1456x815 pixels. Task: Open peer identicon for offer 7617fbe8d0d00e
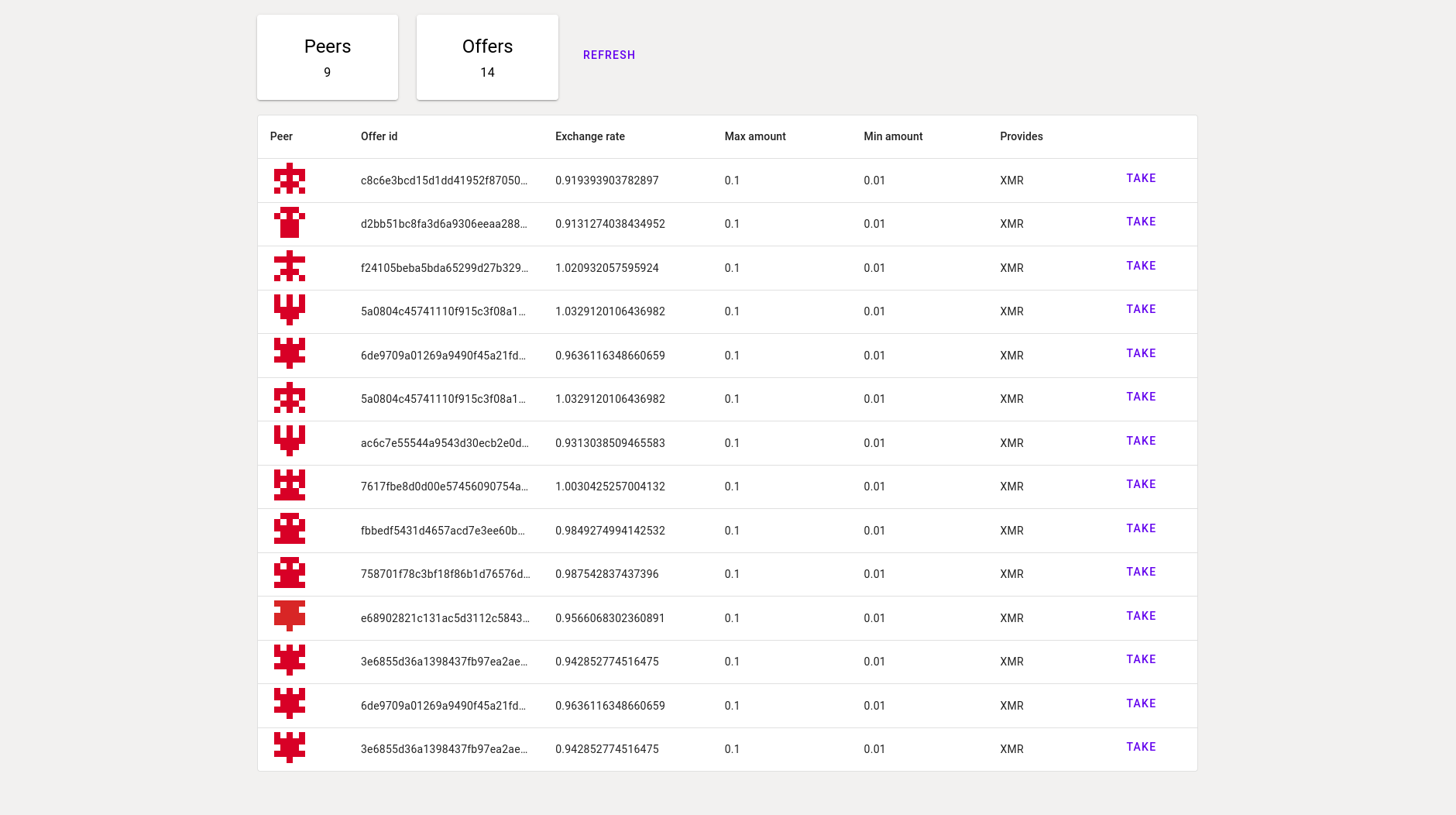(x=289, y=486)
